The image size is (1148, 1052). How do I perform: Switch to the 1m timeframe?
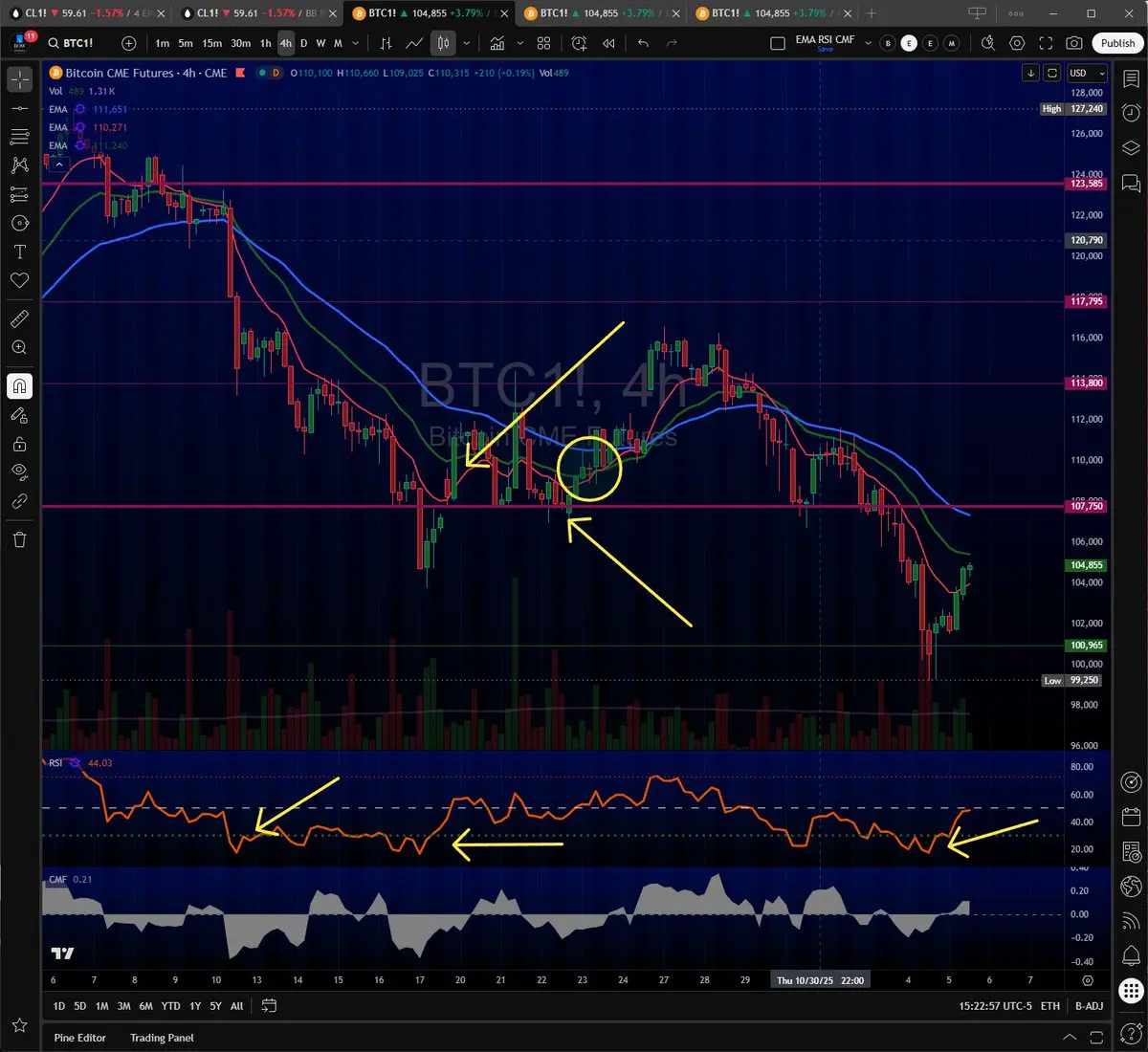coord(162,43)
